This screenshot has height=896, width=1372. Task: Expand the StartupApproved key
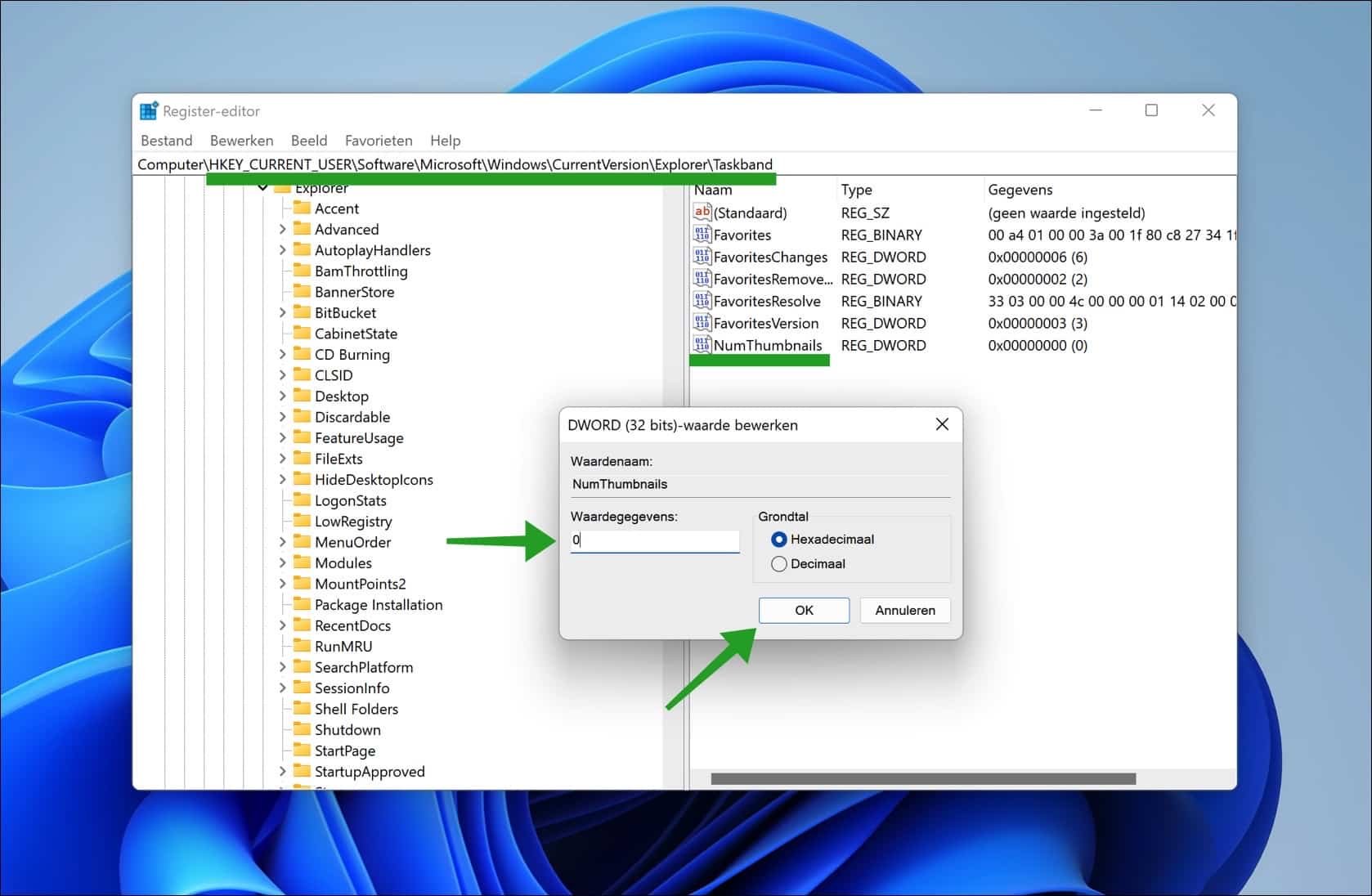(x=282, y=771)
